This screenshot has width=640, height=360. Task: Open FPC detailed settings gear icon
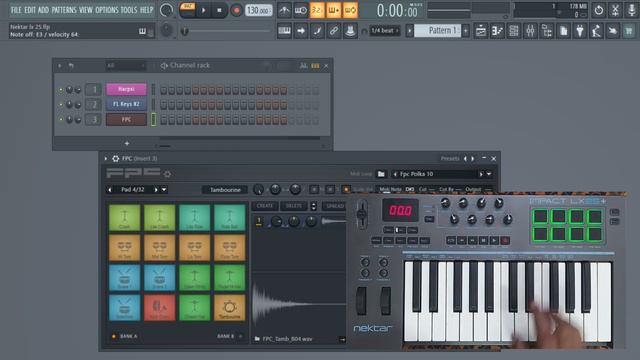click(116, 158)
